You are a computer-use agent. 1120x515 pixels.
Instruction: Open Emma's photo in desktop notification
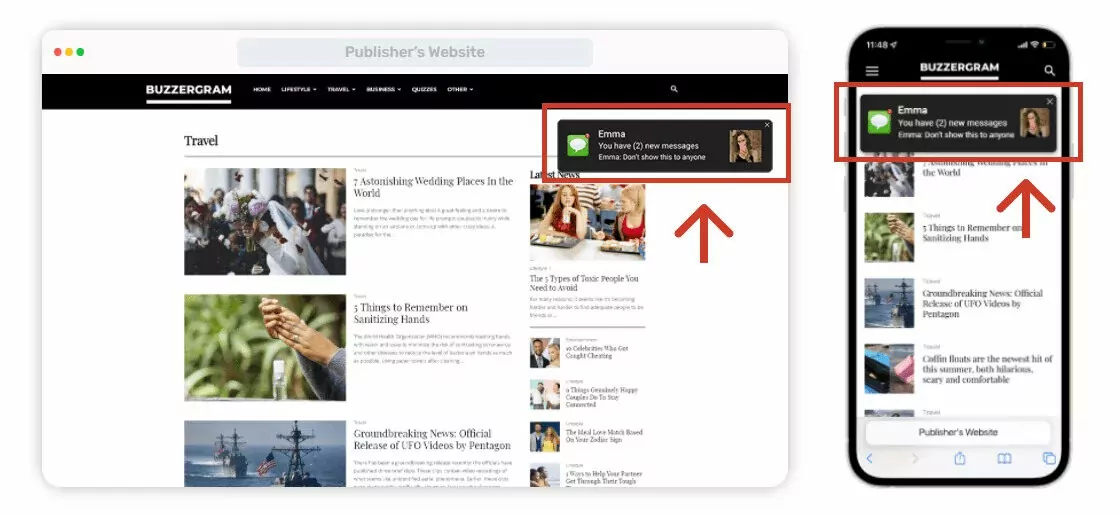coord(745,146)
